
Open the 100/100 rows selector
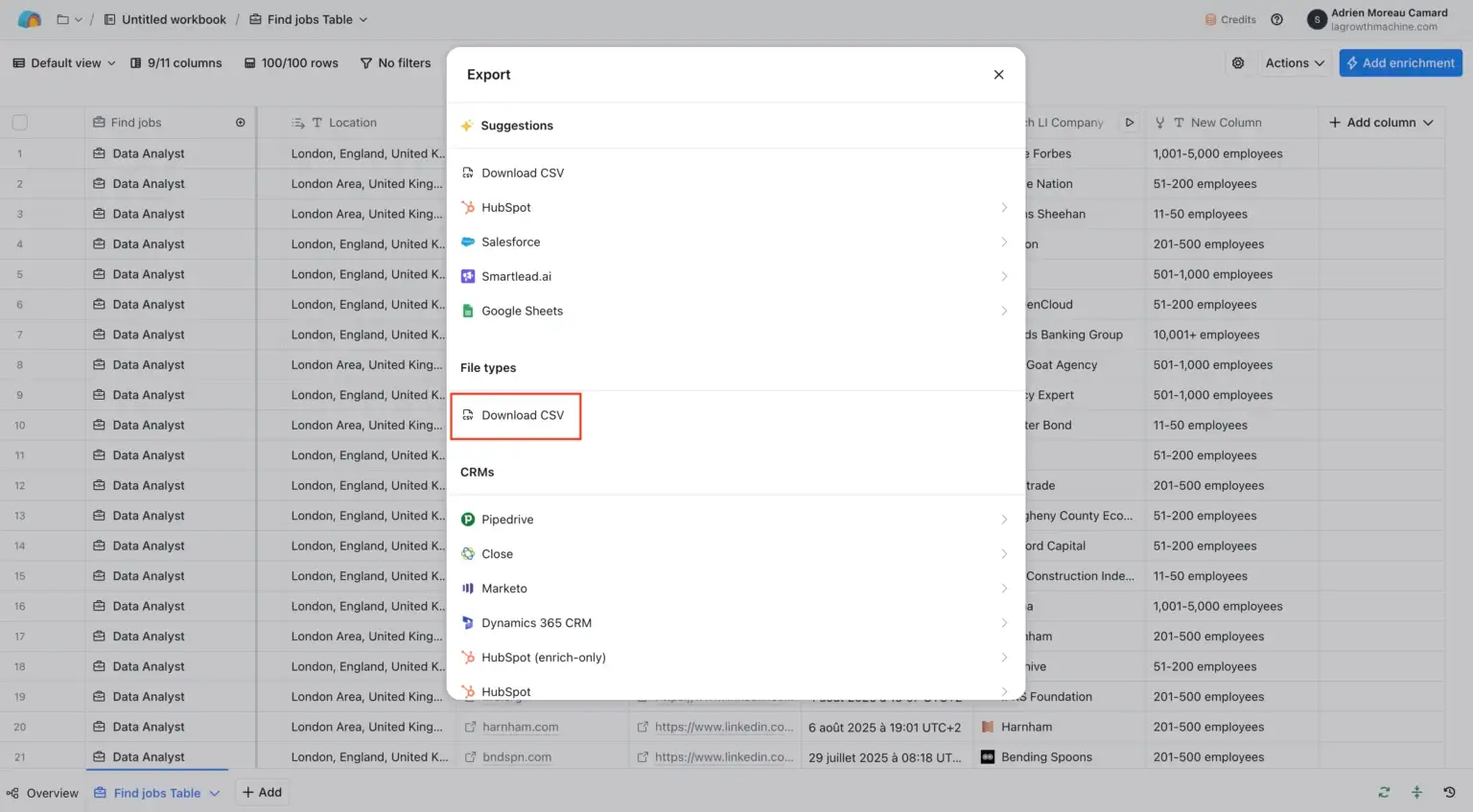(x=291, y=63)
